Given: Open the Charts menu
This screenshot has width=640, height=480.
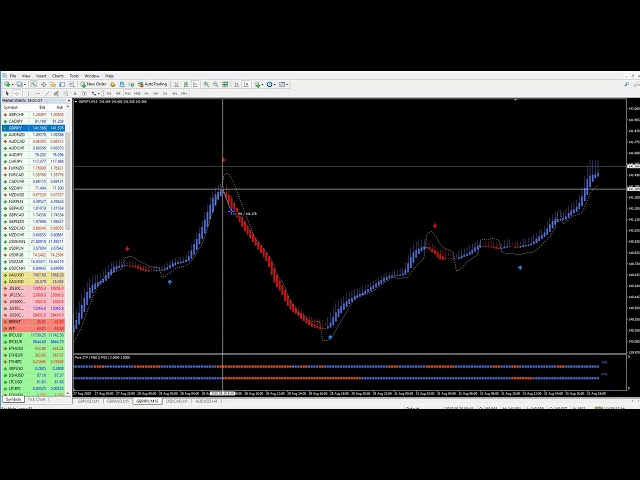Looking at the screenshot, I should point(58,76).
